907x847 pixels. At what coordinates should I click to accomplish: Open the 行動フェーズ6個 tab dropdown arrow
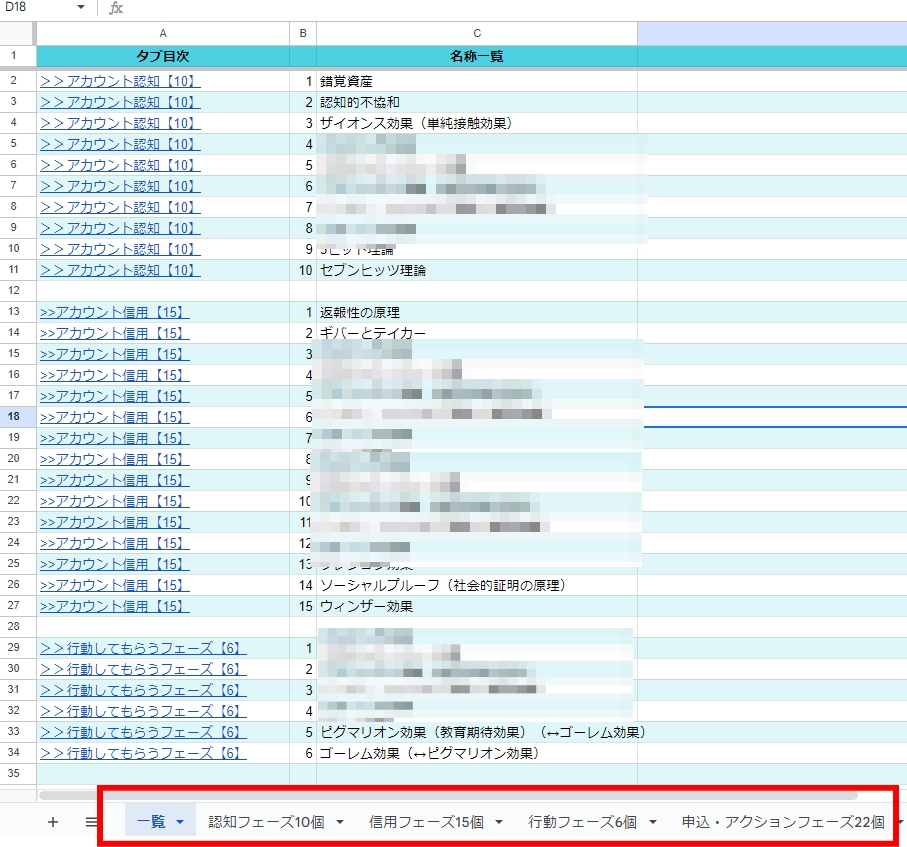(652, 822)
